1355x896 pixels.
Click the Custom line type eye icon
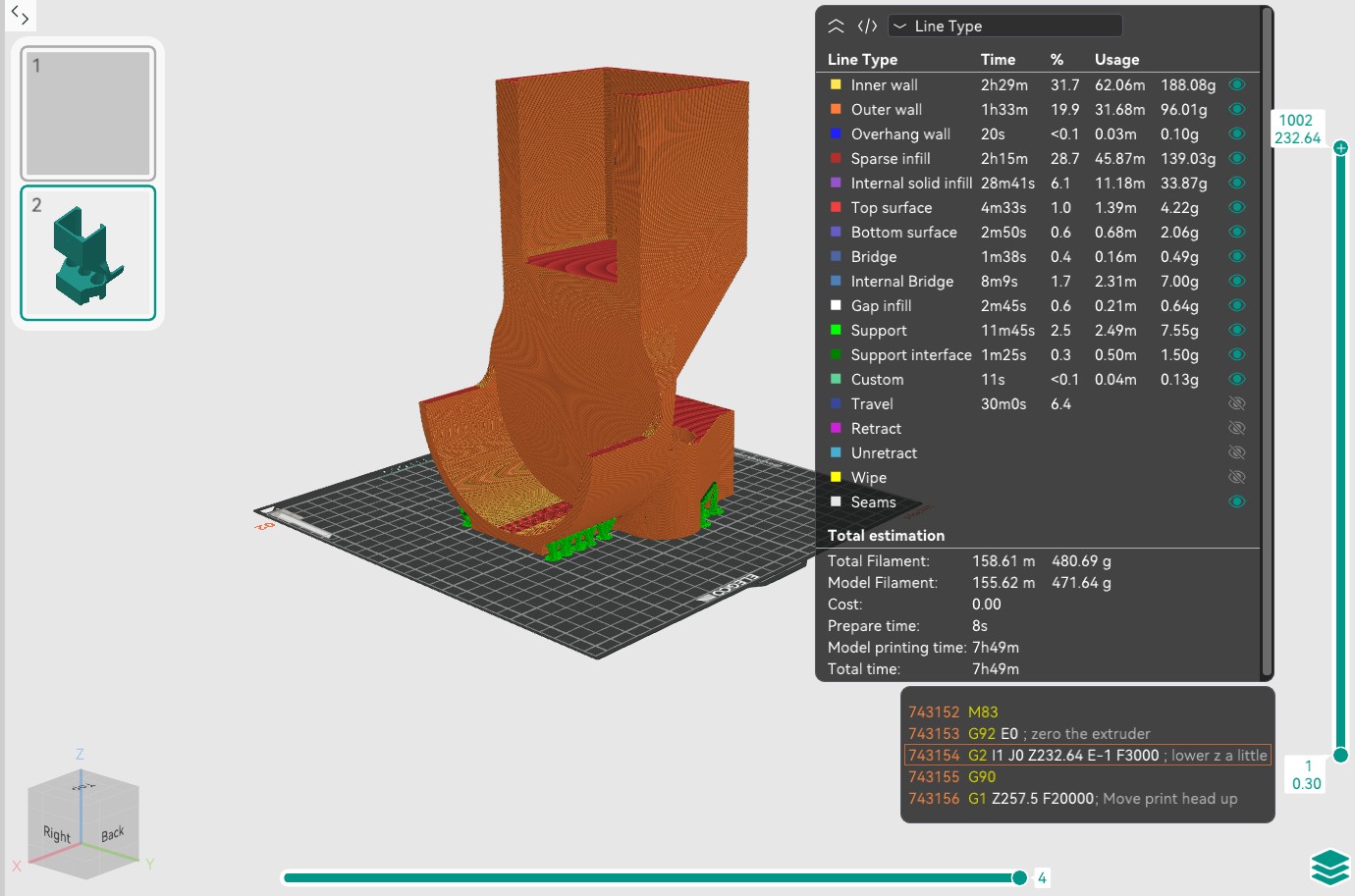coord(1237,379)
